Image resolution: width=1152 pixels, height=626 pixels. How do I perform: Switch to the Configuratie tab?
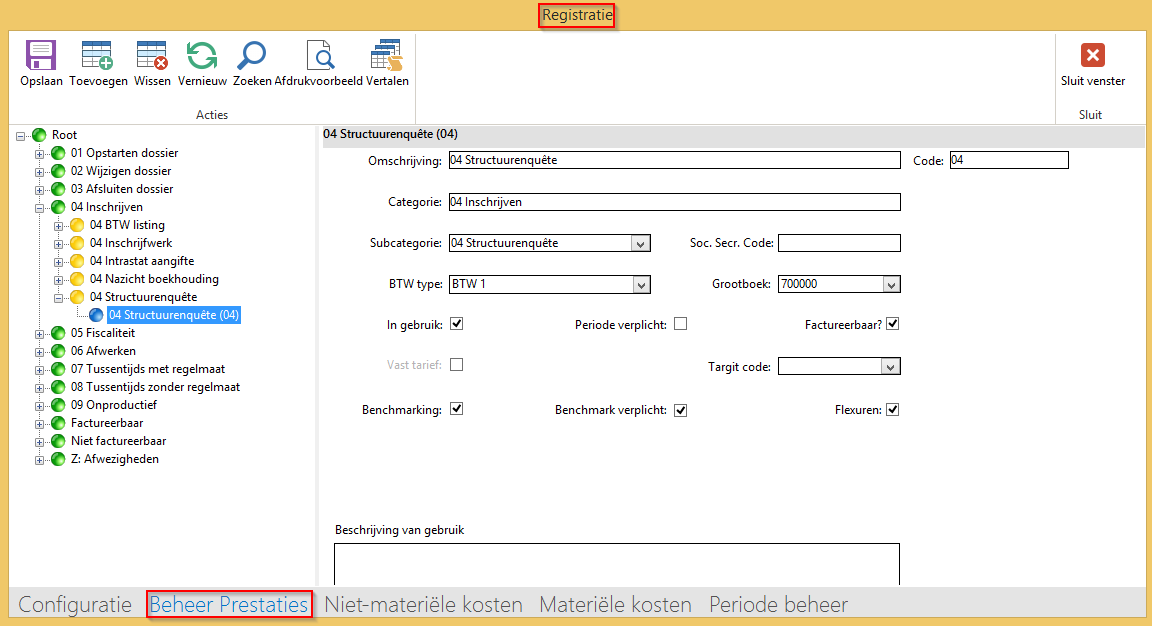[75, 605]
